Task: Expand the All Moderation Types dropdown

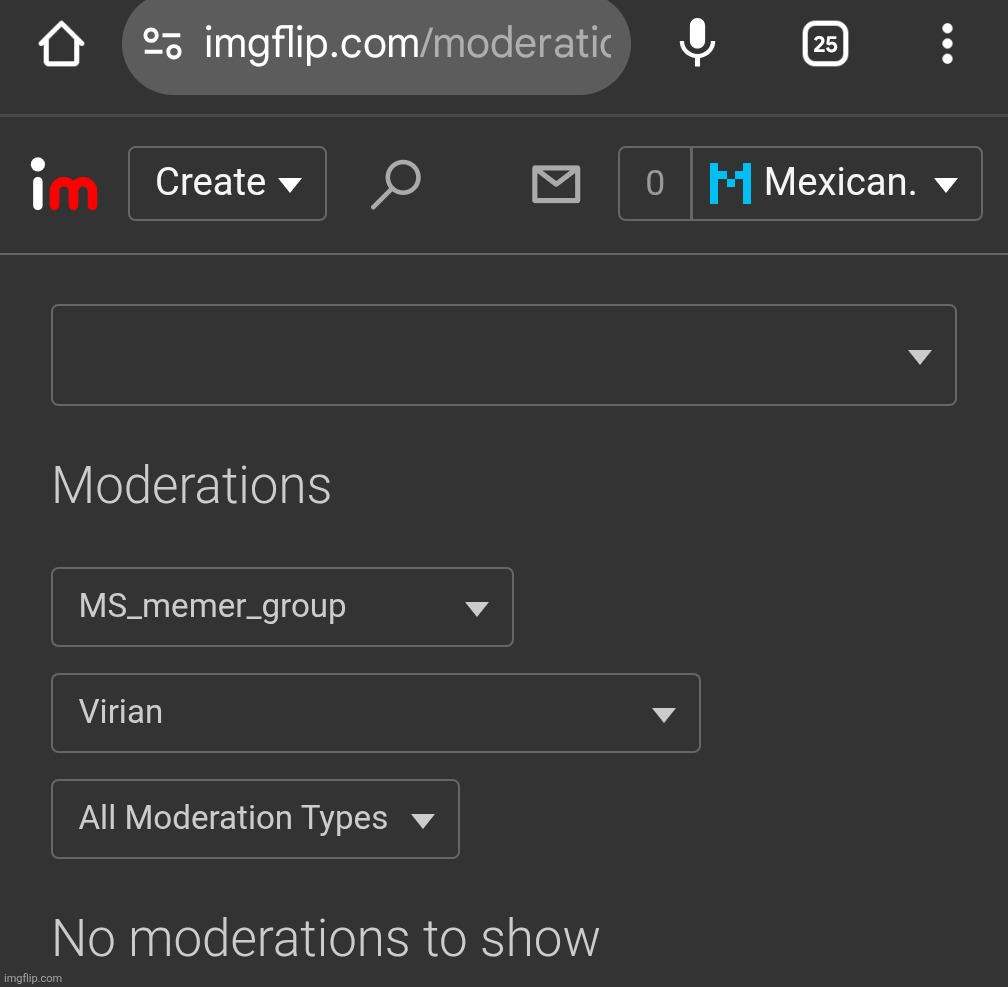Action: 255,819
